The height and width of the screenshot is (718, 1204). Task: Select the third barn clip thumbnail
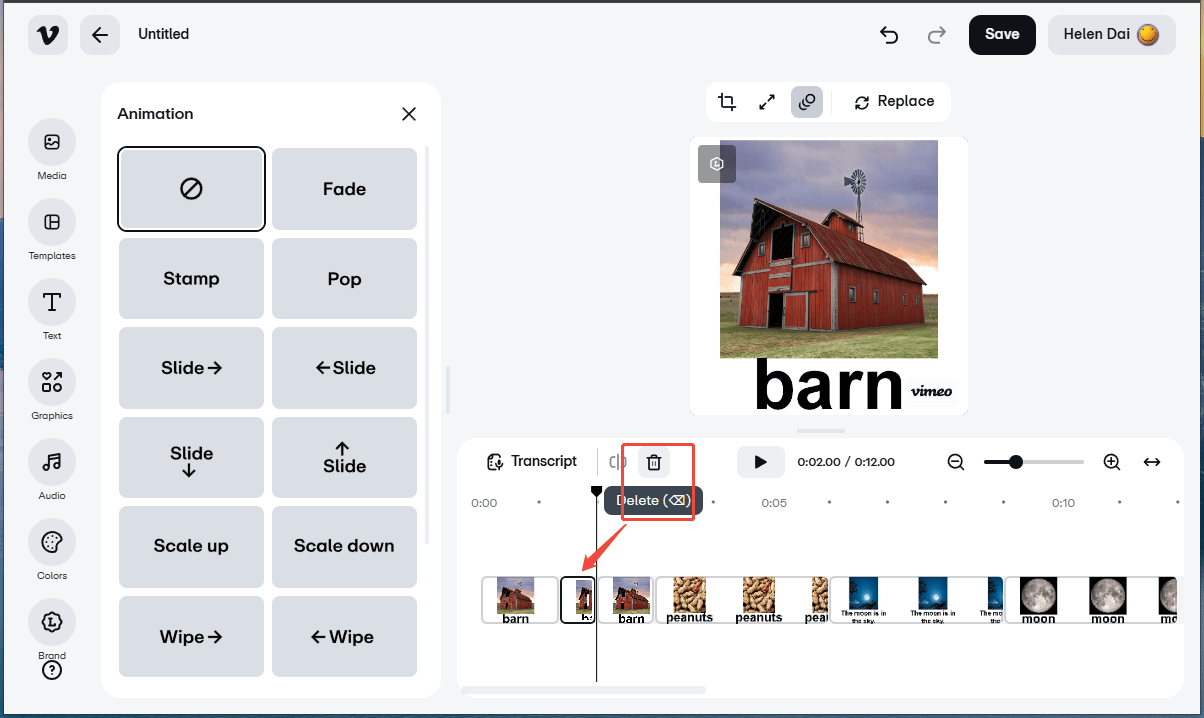coord(627,600)
